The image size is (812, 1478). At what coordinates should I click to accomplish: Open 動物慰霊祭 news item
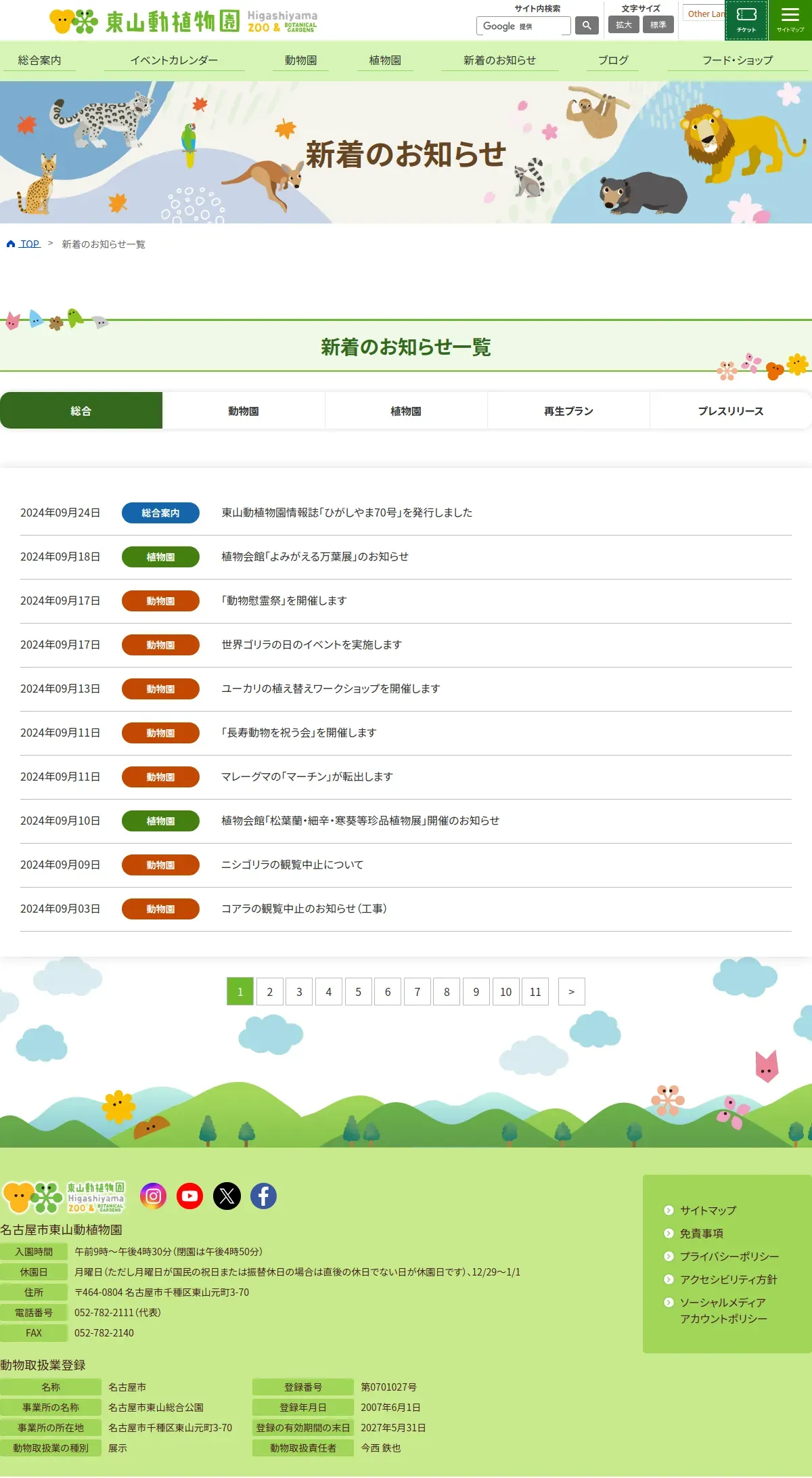284,601
